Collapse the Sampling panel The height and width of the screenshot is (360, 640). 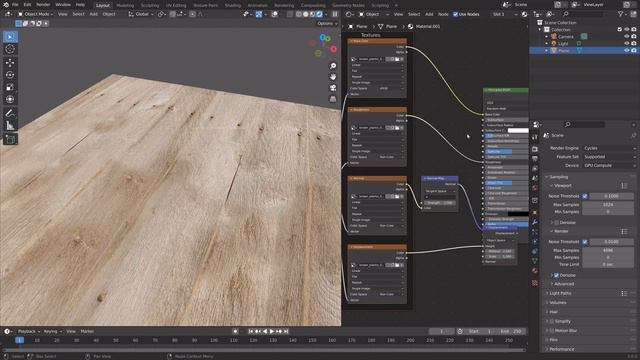[558, 177]
